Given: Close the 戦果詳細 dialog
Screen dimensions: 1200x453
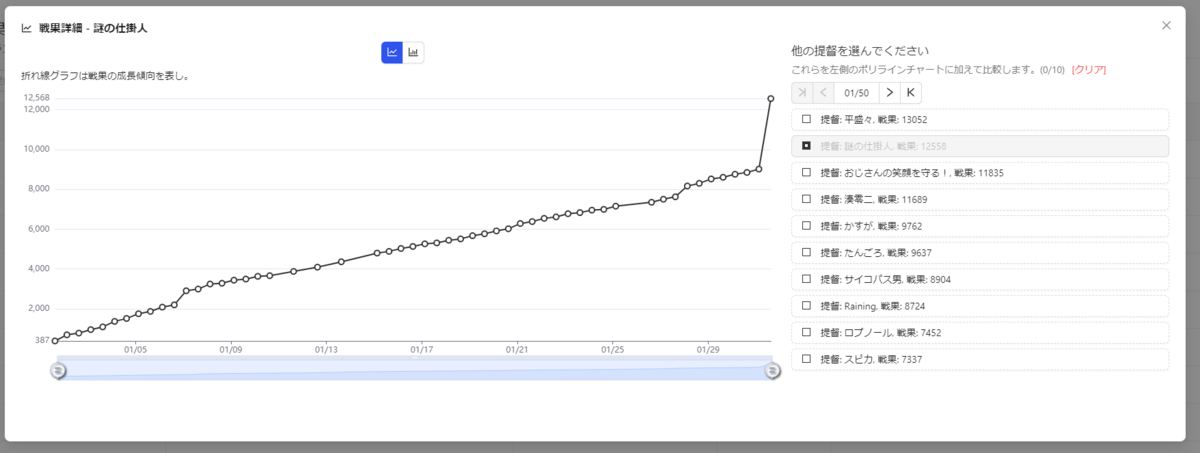Looking at the screenshot, I should tap(1166, 25).
